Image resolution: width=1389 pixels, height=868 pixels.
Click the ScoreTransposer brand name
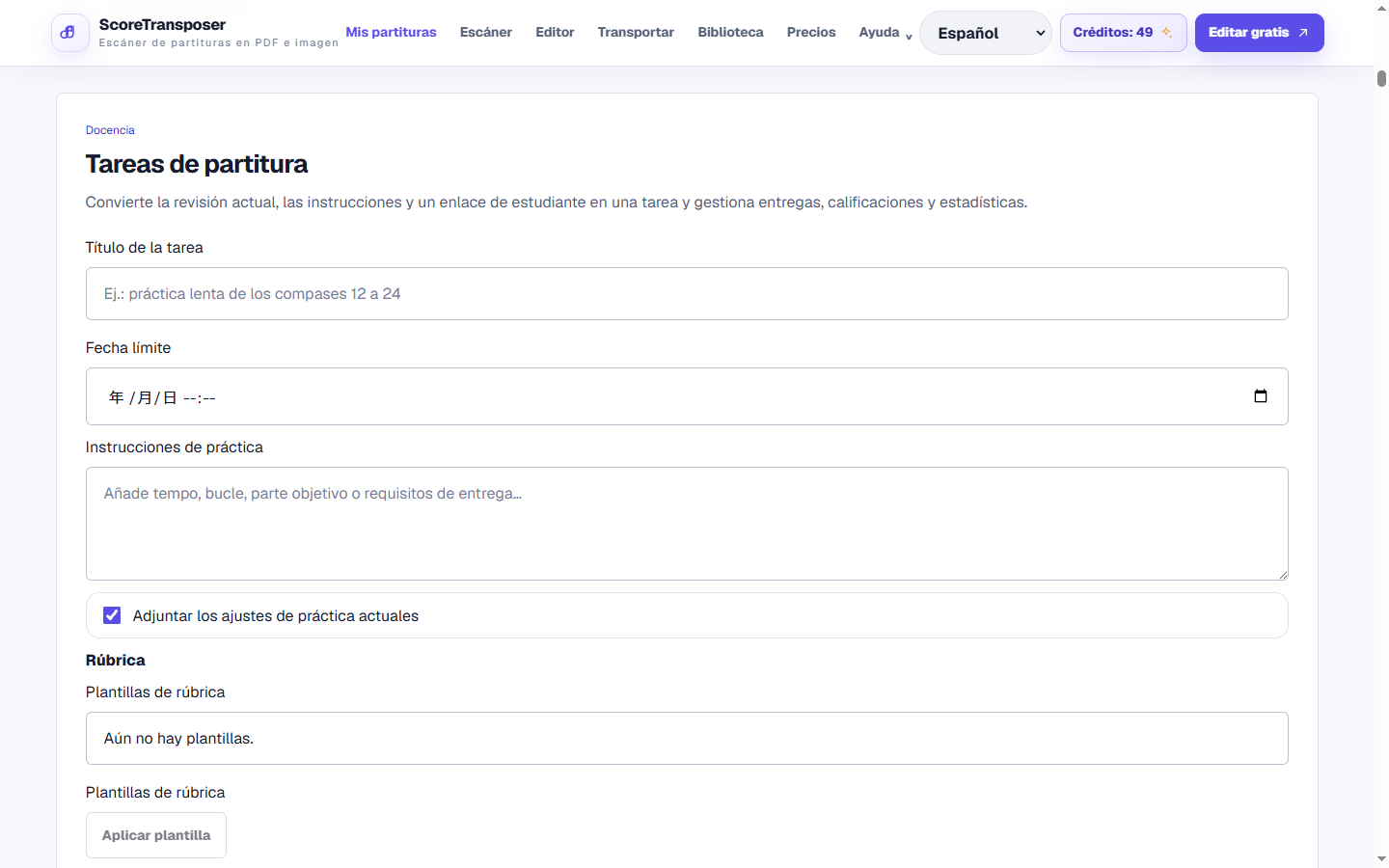point(162,25)
